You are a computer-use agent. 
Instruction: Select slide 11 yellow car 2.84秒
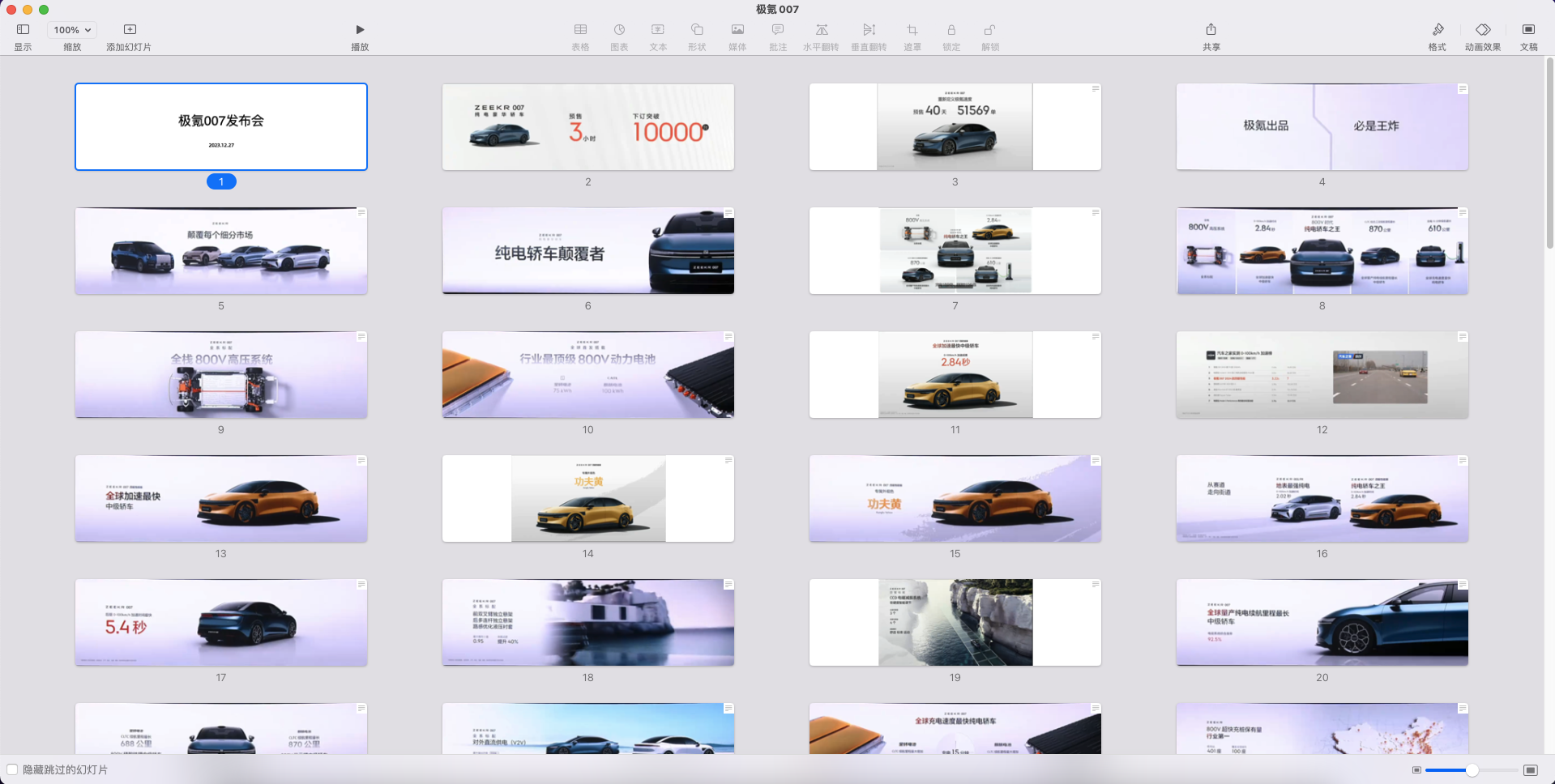955,374
